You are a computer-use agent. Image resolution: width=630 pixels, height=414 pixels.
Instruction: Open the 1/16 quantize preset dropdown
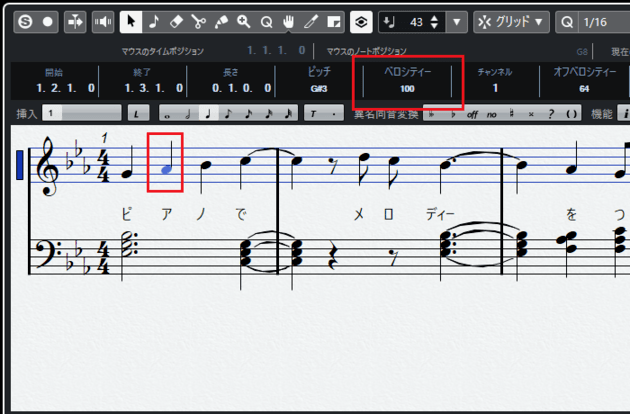pyautogui.click(x=593, y=21)
